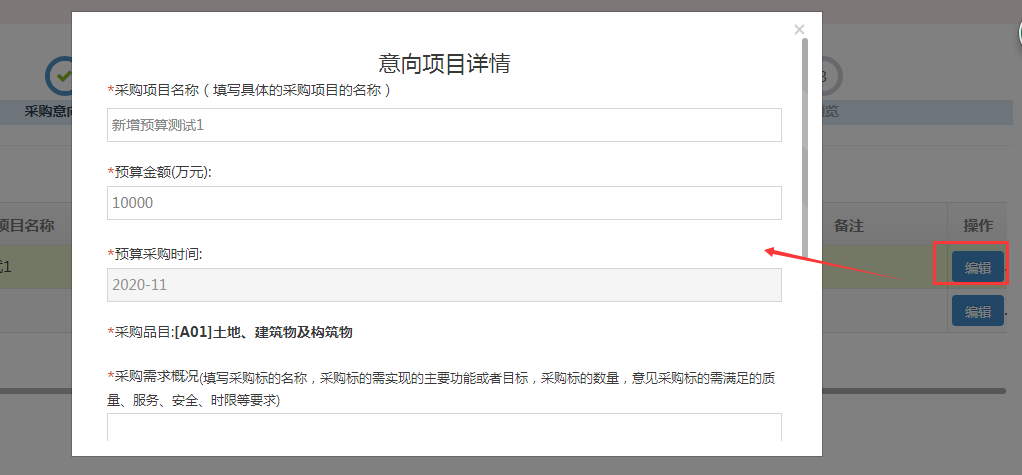1022x475 pixels.
Task: Click the 采购项目名称 input field
Action: [x=444, y=125]
